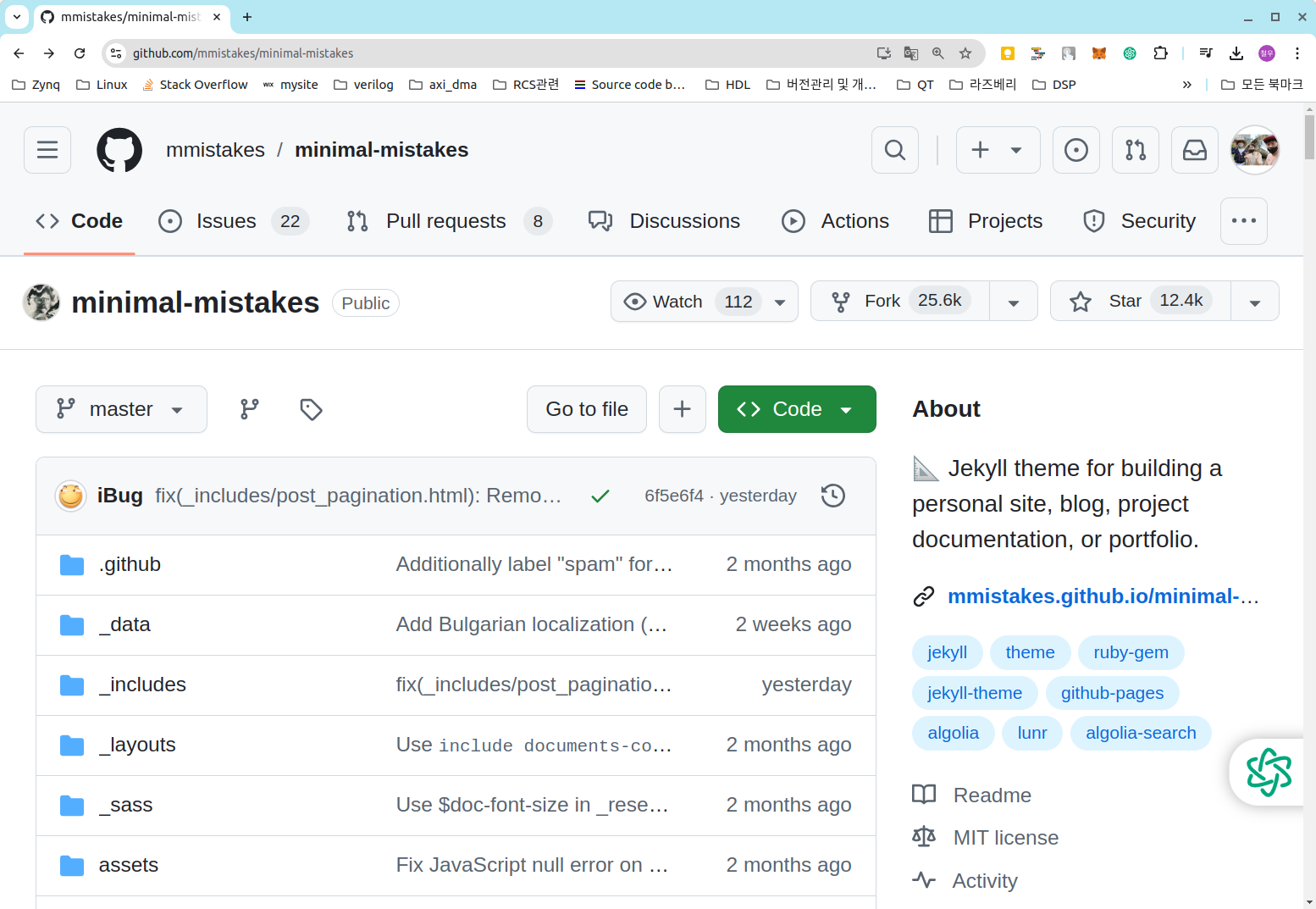Show repository tags icon
1316x909 pixels.
(311, 409)
